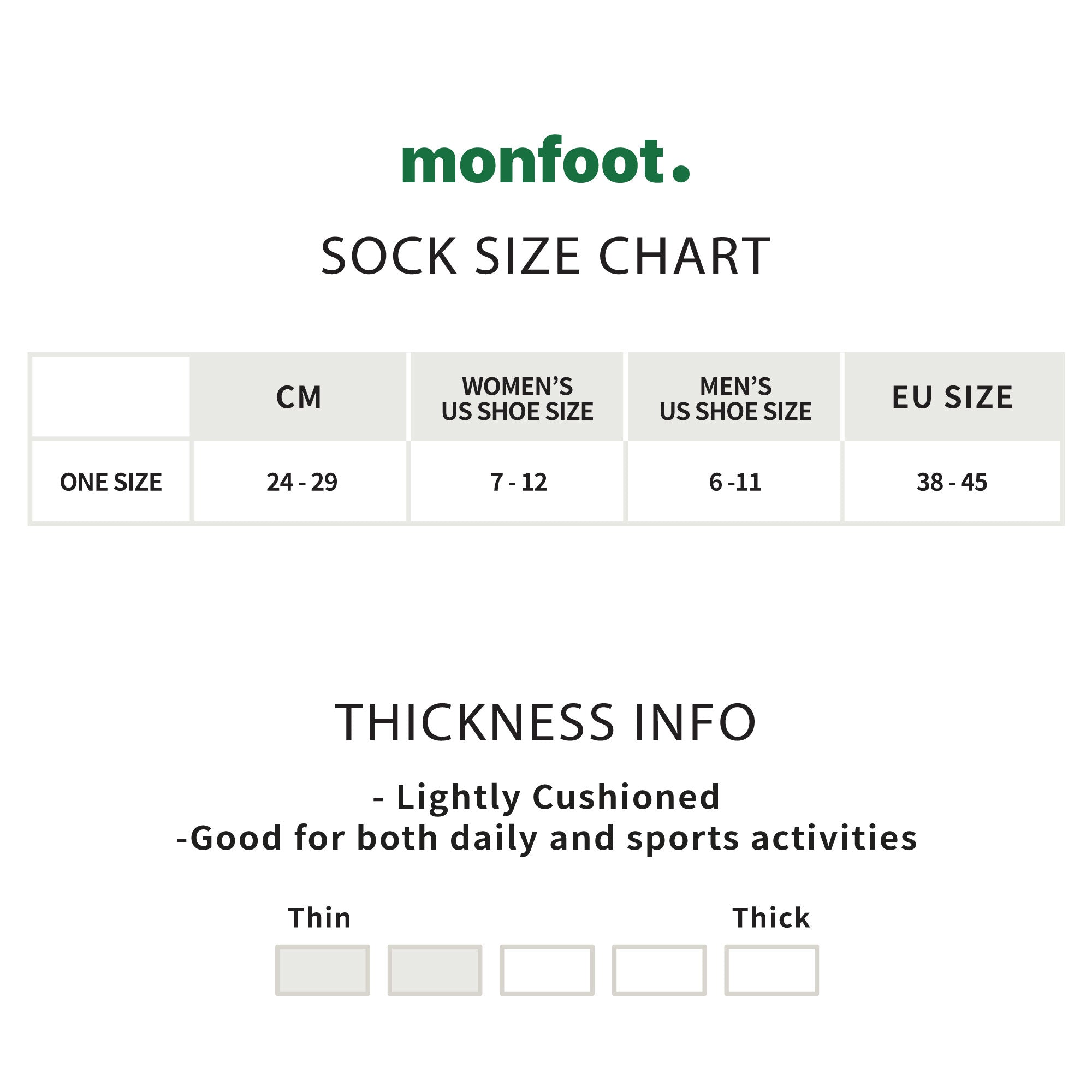This screenshot has width=1092, height=1092.
Task: Click the ONE SIZE row label
Action: click(111, 482)
